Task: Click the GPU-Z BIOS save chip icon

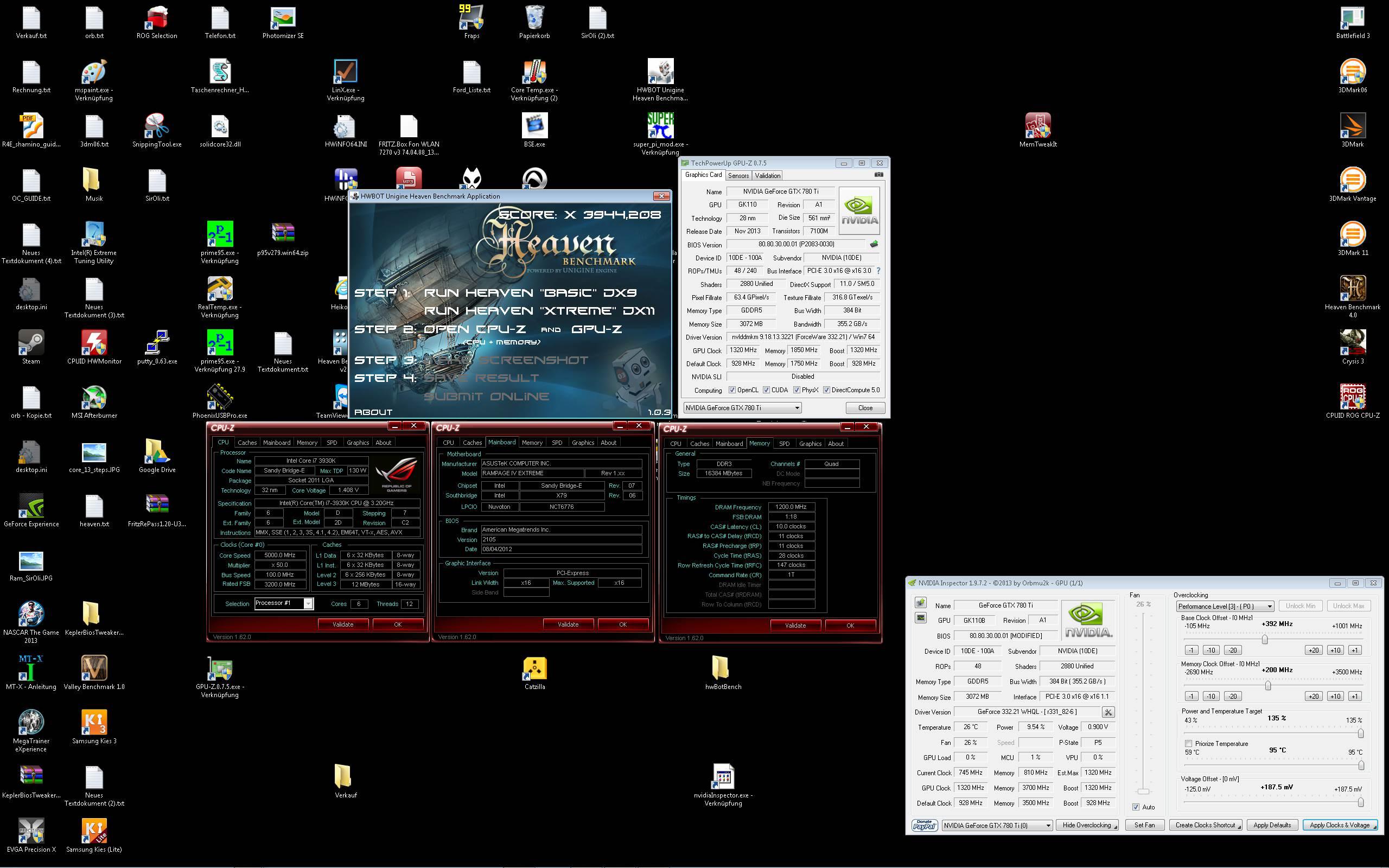Action: (874, 245)
